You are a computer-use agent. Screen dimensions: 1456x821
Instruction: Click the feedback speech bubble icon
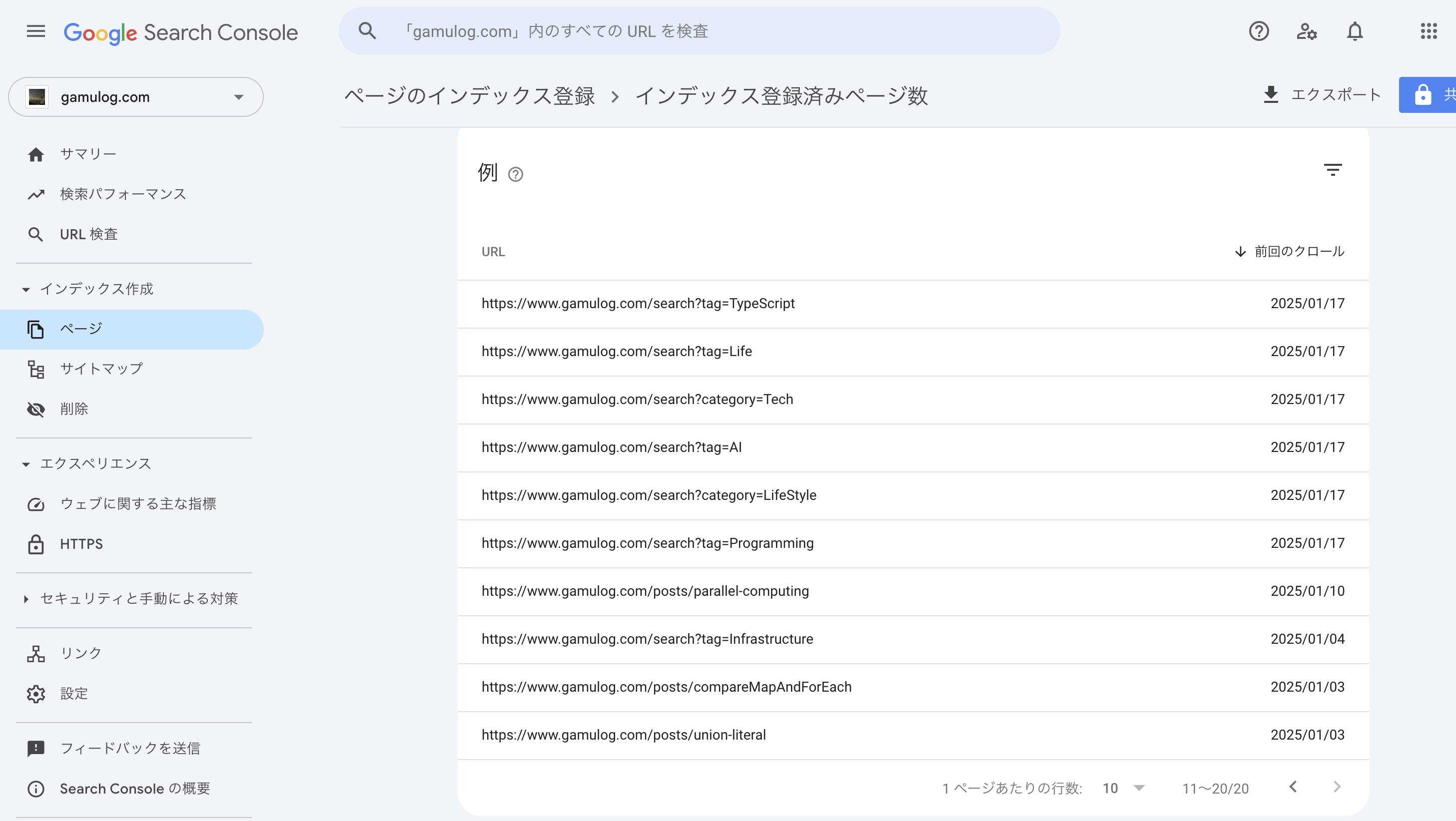pos(35,748)
